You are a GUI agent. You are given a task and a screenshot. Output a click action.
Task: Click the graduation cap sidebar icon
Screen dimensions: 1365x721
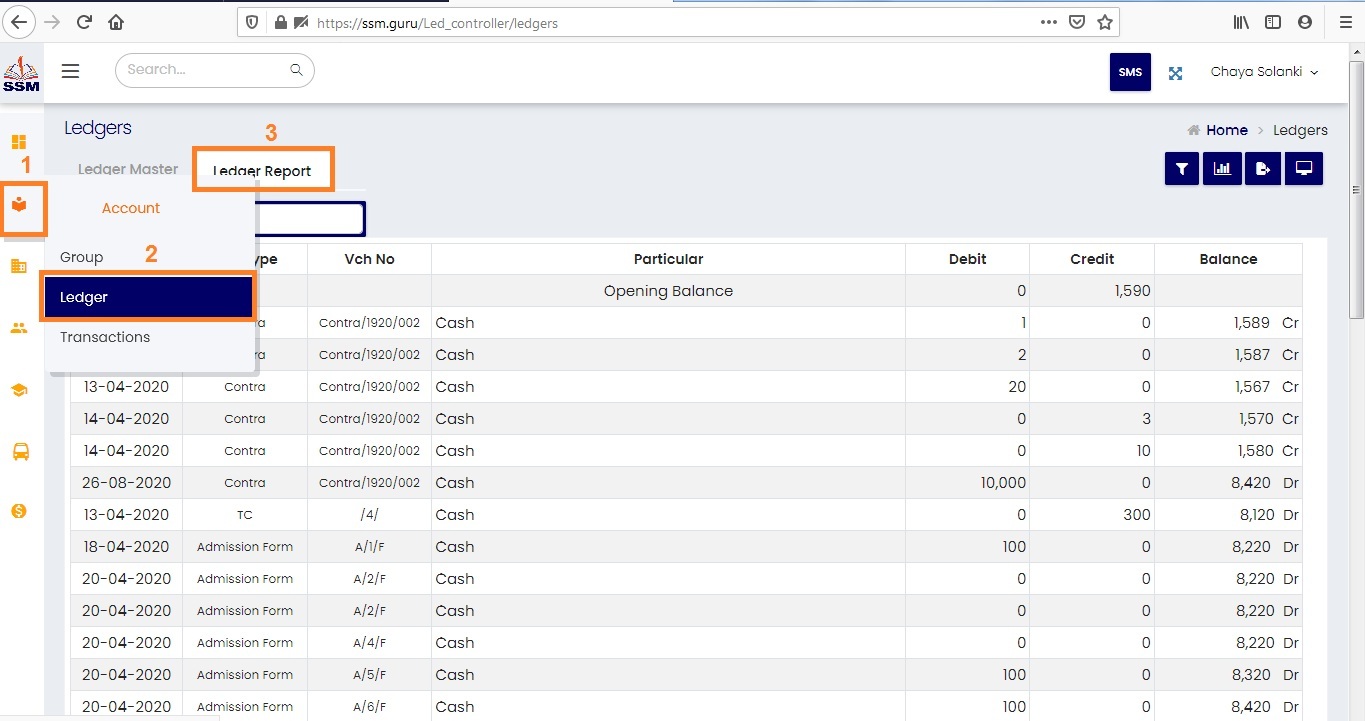[x=19, y=391]
